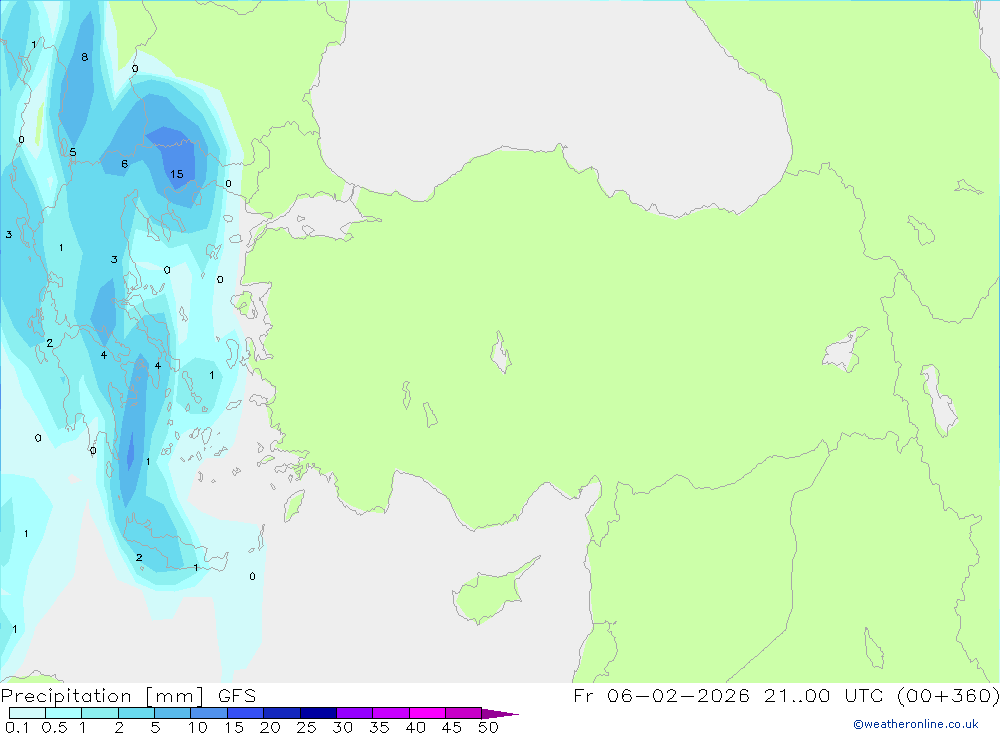1000x733 pixels.
Task: Click the '30' legend scale label
Action: [343, 727]
